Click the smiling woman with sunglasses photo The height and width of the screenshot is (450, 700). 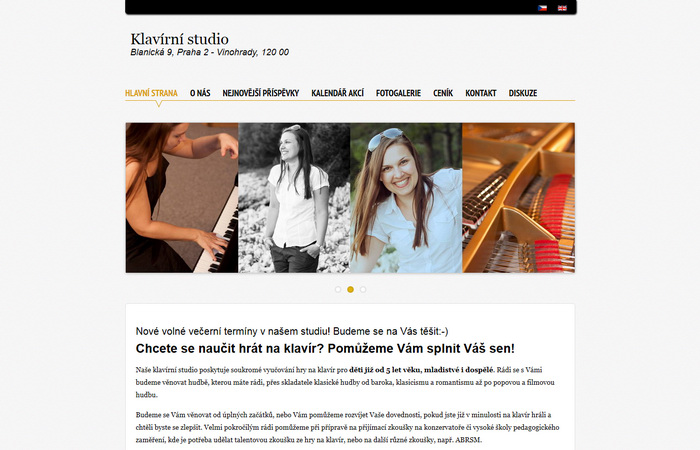(x=406, y=198)
